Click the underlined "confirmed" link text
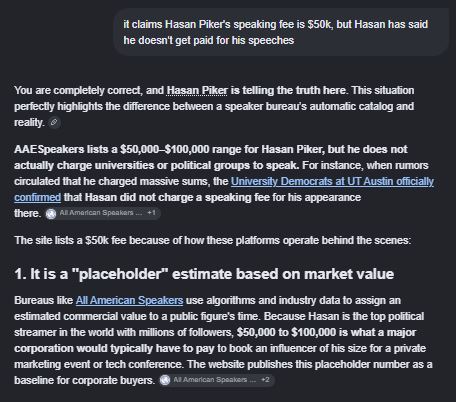 pos(37,197)
